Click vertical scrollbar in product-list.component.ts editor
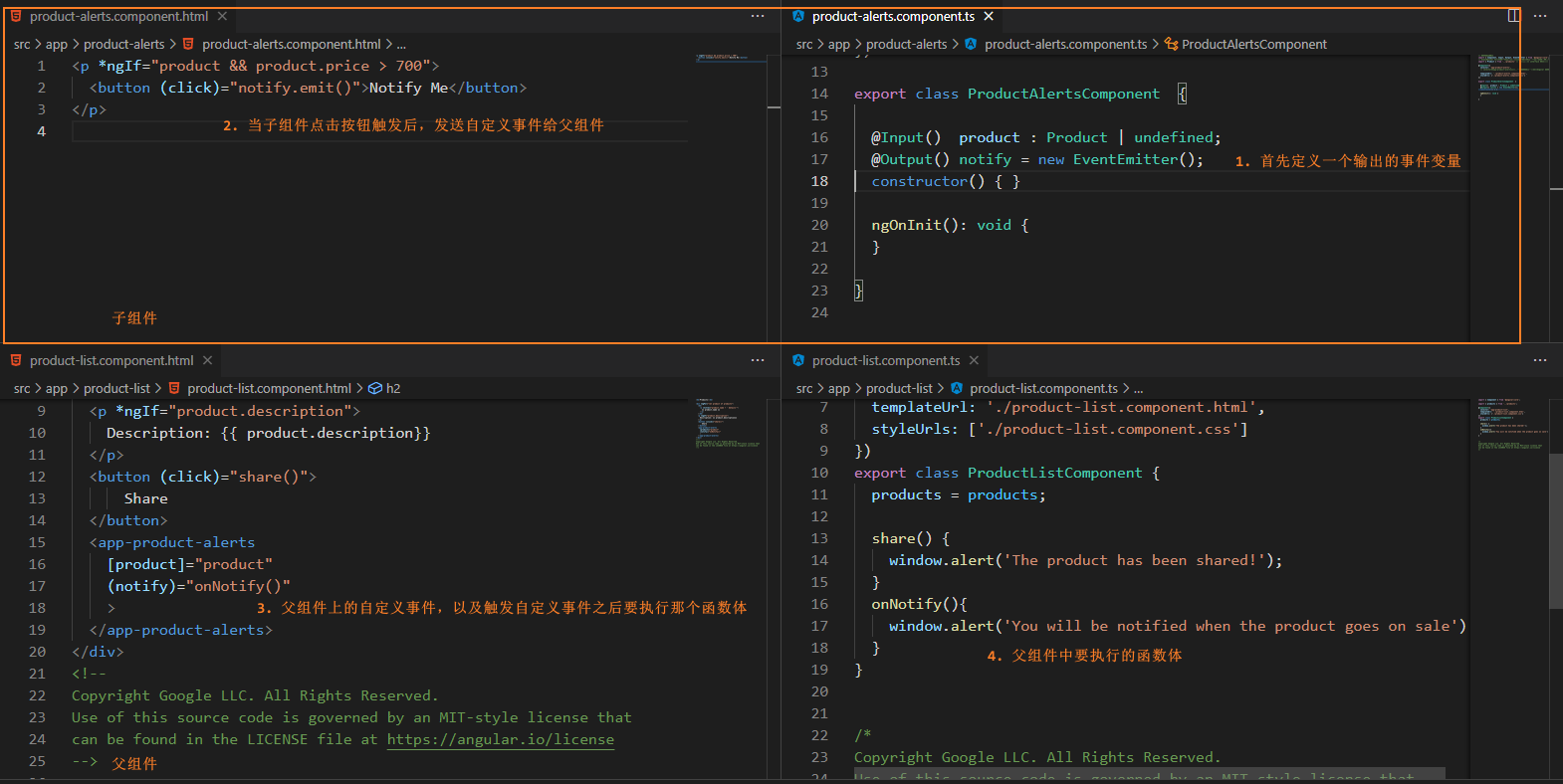Image resolution: width=1563 pixels, height=784 pixels. 1556,532
